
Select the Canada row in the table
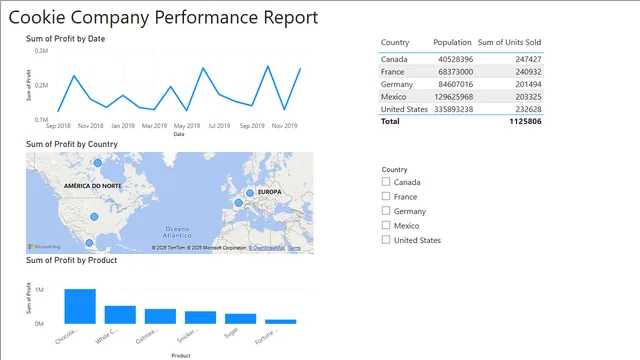[x=461, y=59]
